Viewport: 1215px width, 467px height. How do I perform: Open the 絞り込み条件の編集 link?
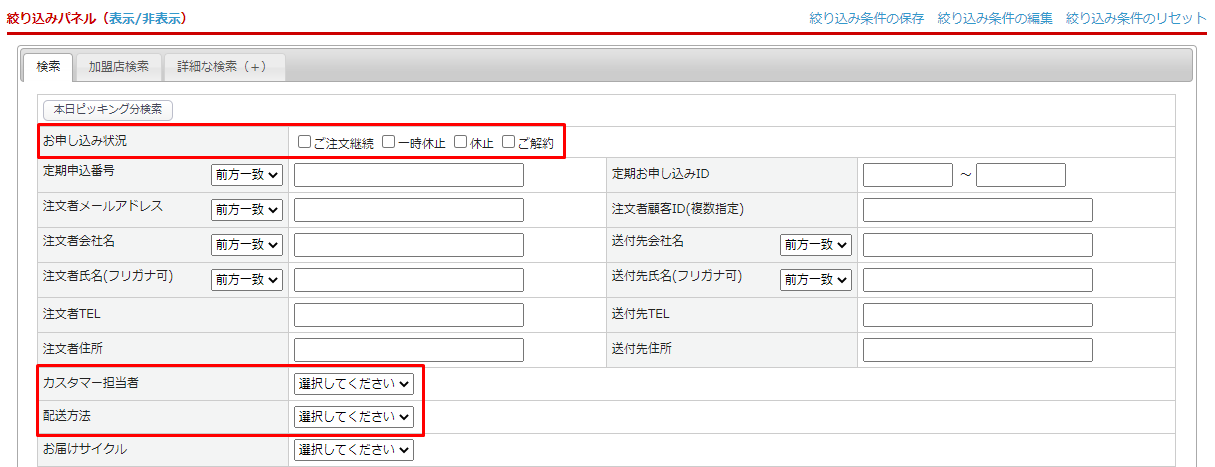[x=995, y=18]
